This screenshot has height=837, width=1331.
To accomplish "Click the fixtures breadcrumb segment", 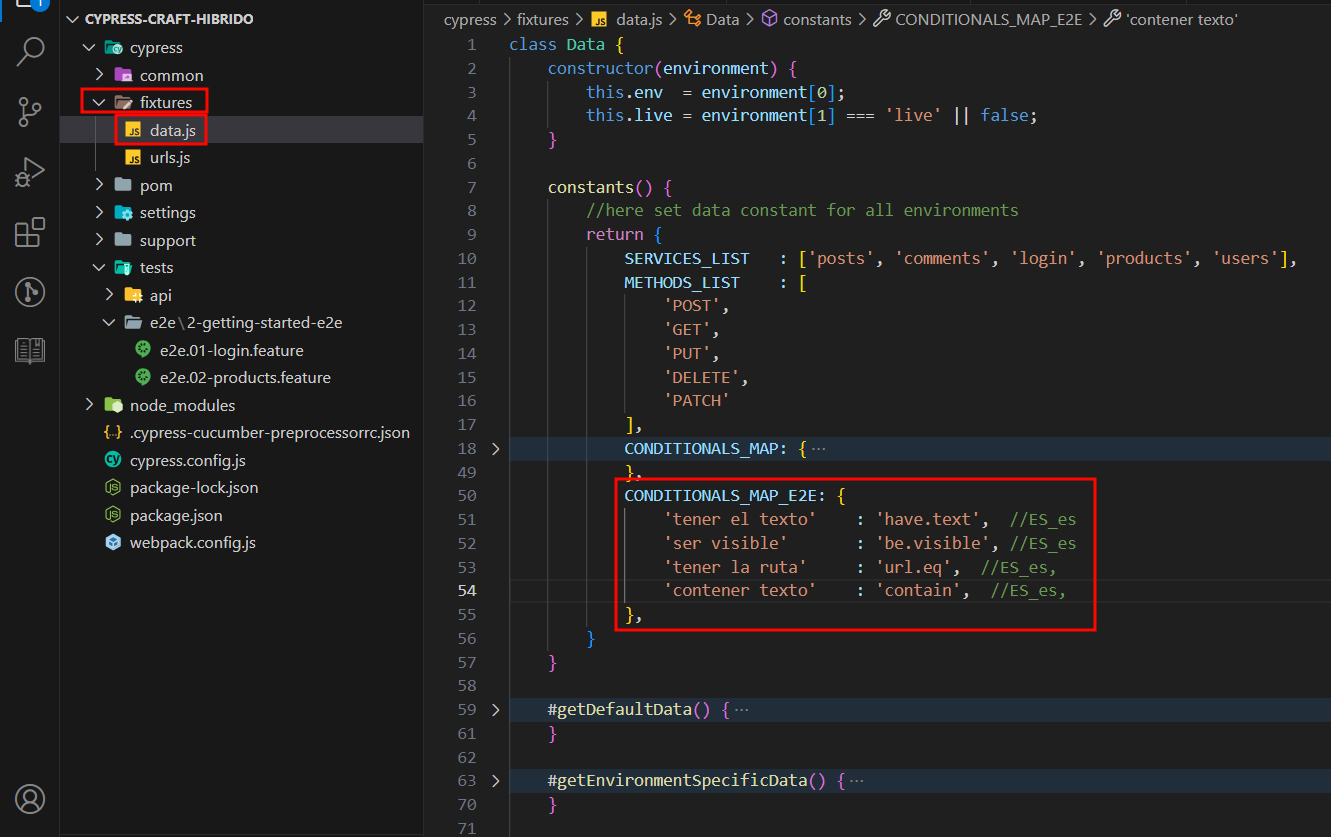I will pyautogui.click(x=543, y=19).
